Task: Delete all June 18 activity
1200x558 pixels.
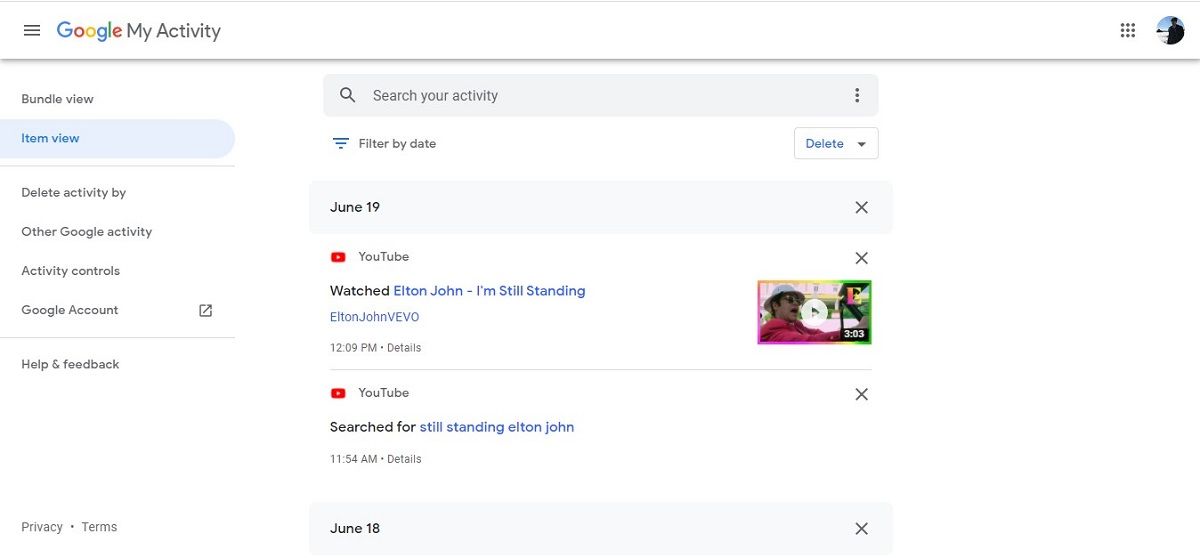Action: click(862, 528)
